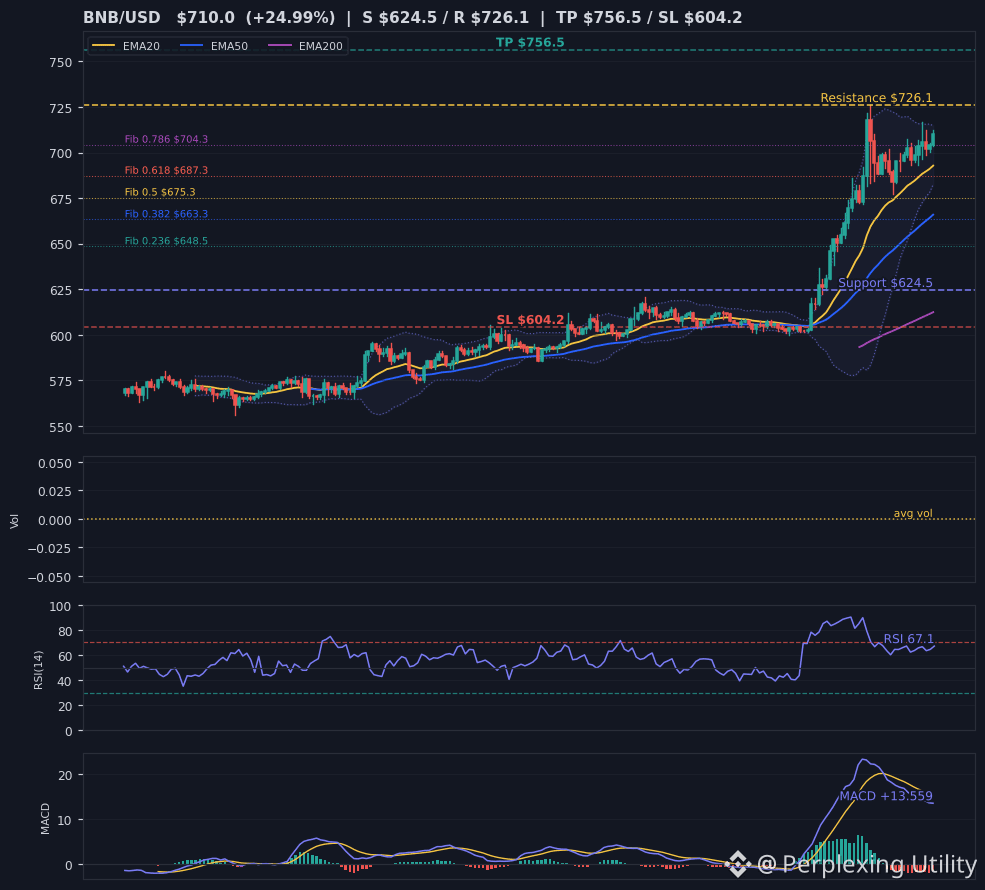Click the 80 tick on RSI axis
Viewport: 985px width, 890px height.
point(65,631)
